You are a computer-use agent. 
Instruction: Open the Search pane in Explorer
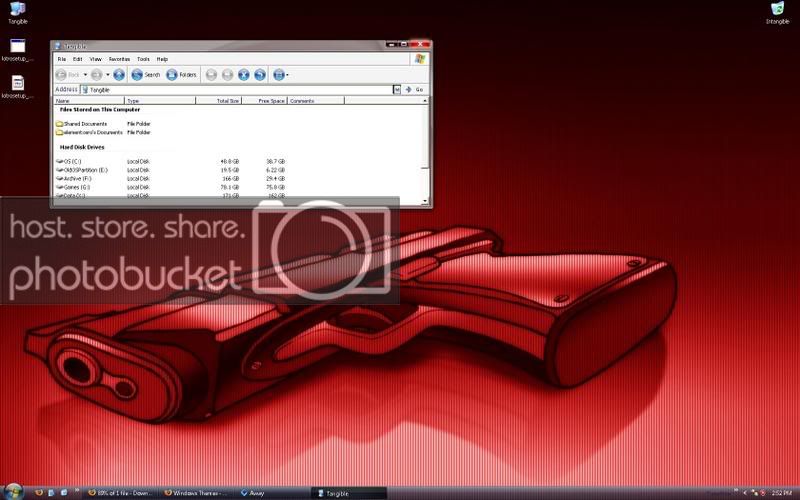(x=146, y=75)
